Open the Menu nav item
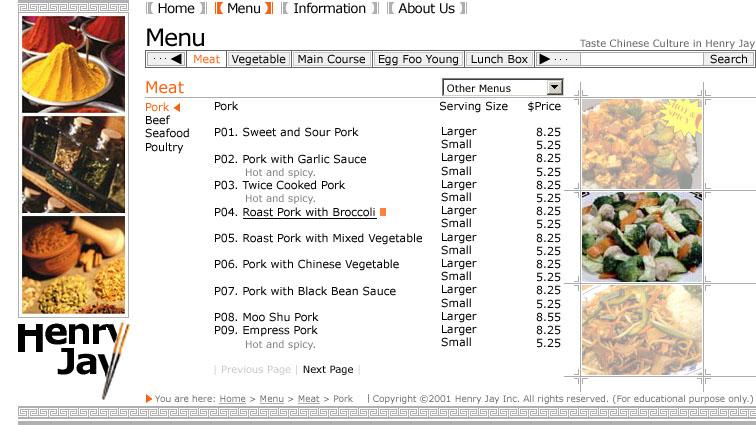Image resolution: width=756 pixels, height=425 pixels. click(243, 9)
